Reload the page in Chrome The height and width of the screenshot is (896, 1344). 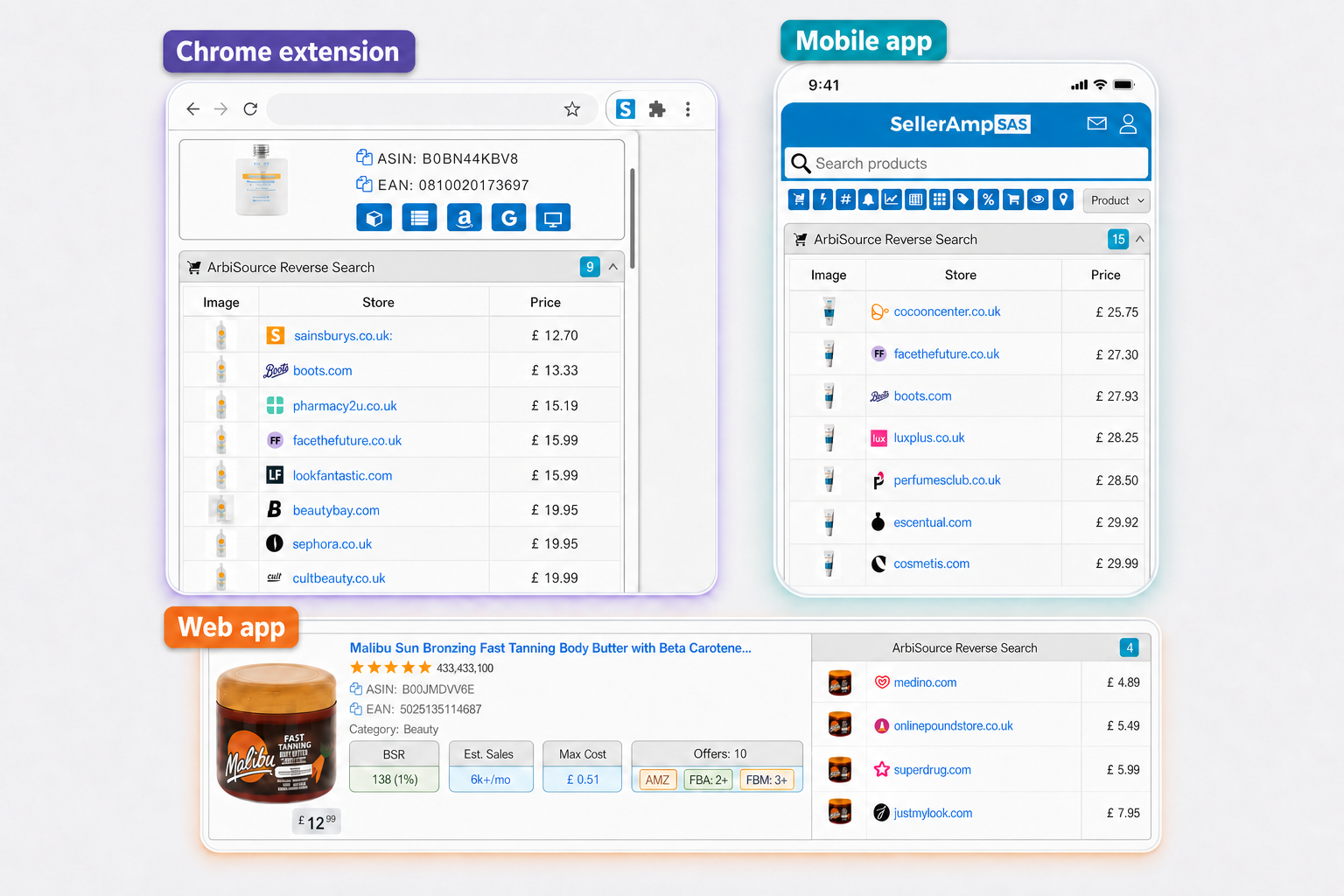click(250, 109)
